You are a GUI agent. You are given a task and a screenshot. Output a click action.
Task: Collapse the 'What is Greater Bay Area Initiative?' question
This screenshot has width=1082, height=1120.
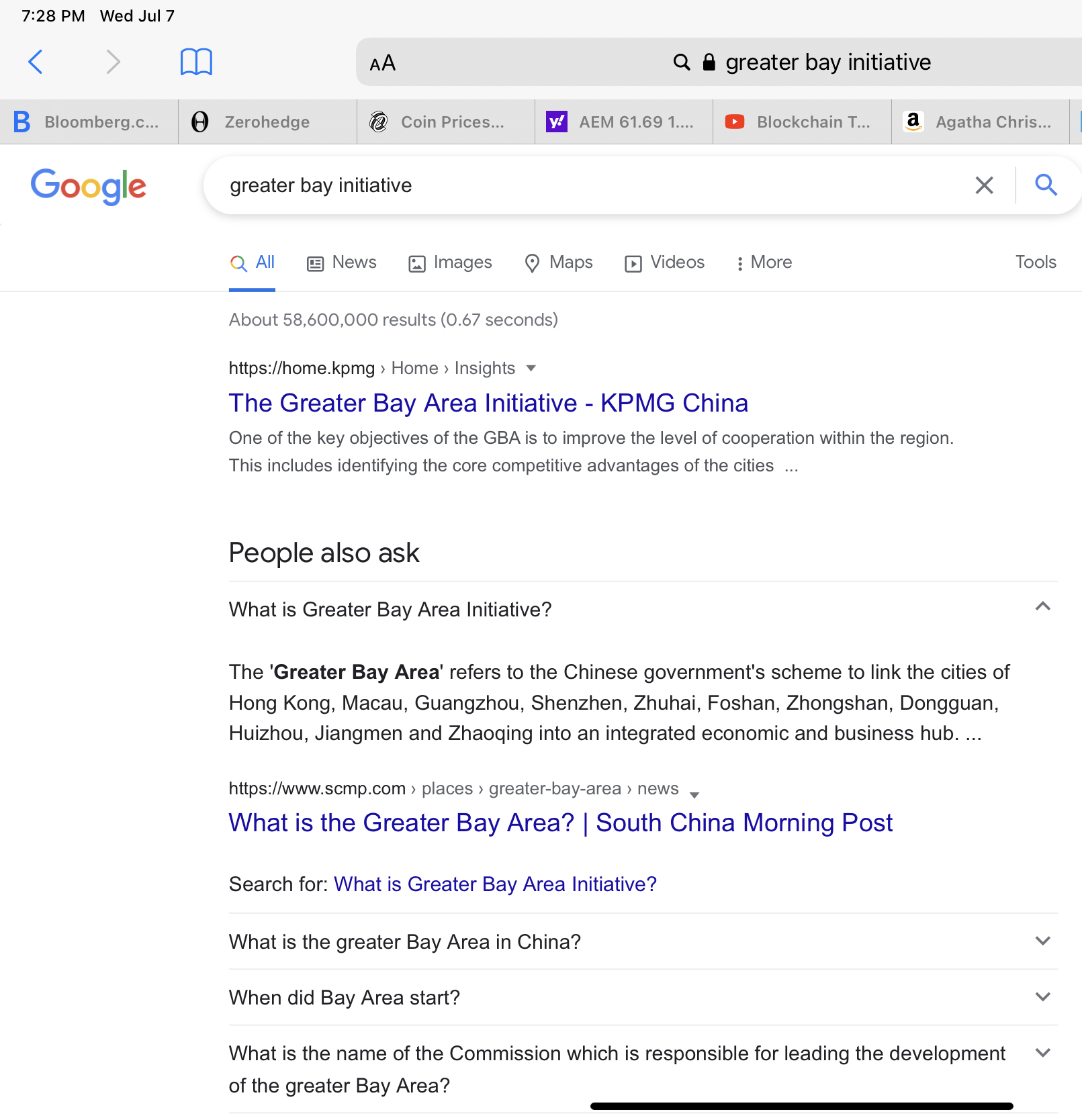tap(1042, 607)
